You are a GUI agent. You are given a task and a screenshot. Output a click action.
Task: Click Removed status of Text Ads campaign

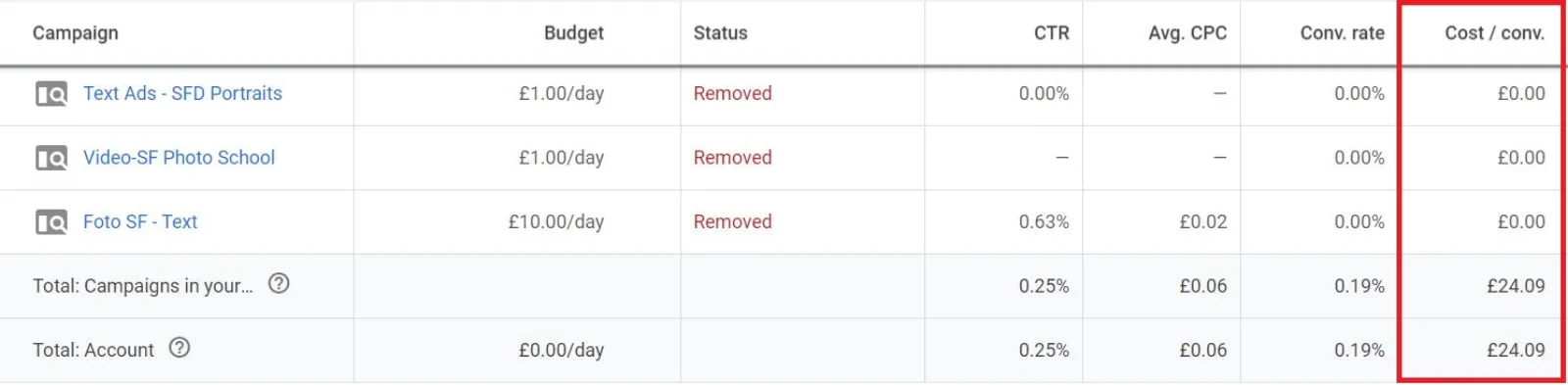point(733,93)
